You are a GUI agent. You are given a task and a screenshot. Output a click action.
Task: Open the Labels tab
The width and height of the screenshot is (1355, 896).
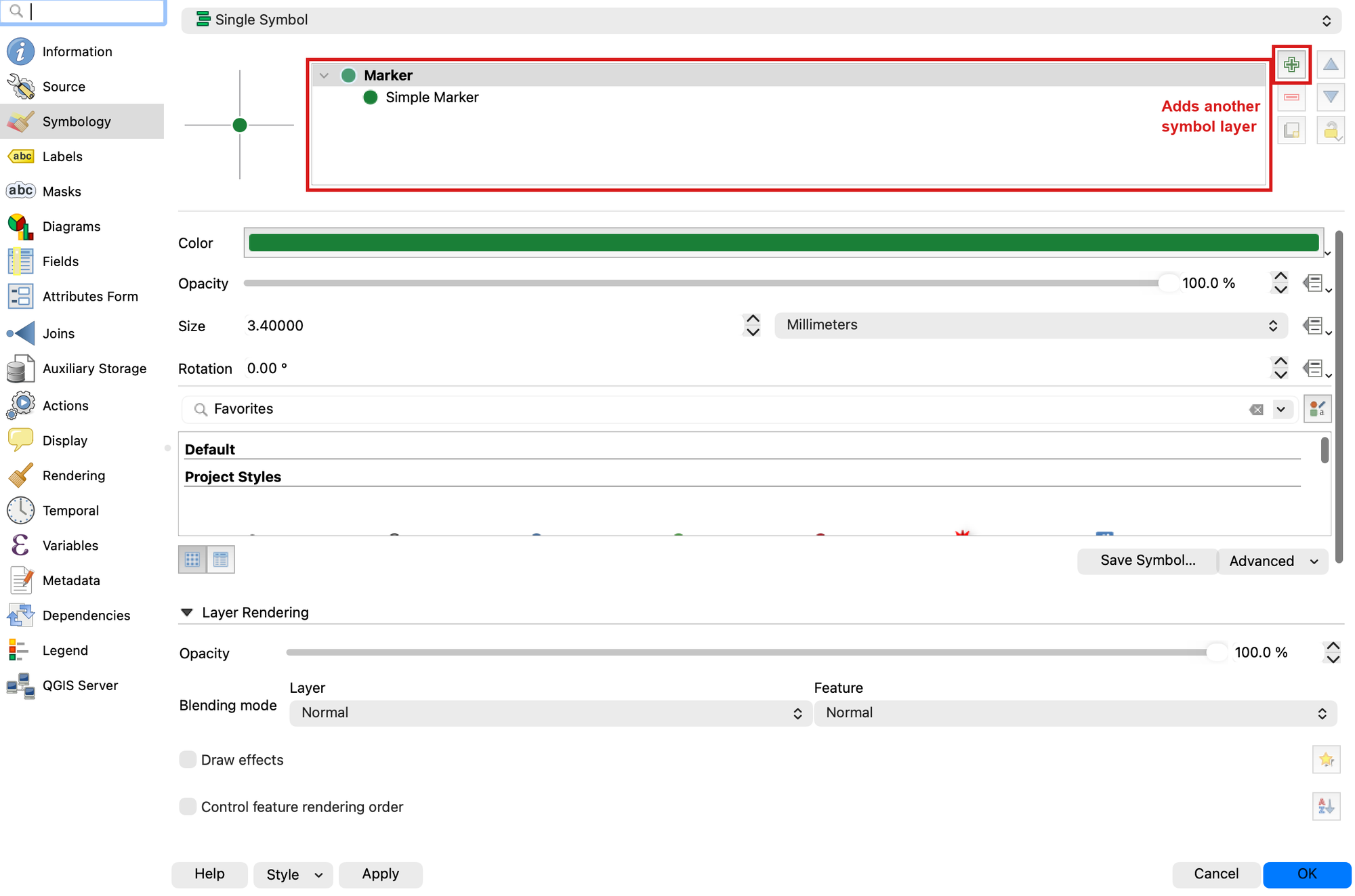[x=82, y=156]
